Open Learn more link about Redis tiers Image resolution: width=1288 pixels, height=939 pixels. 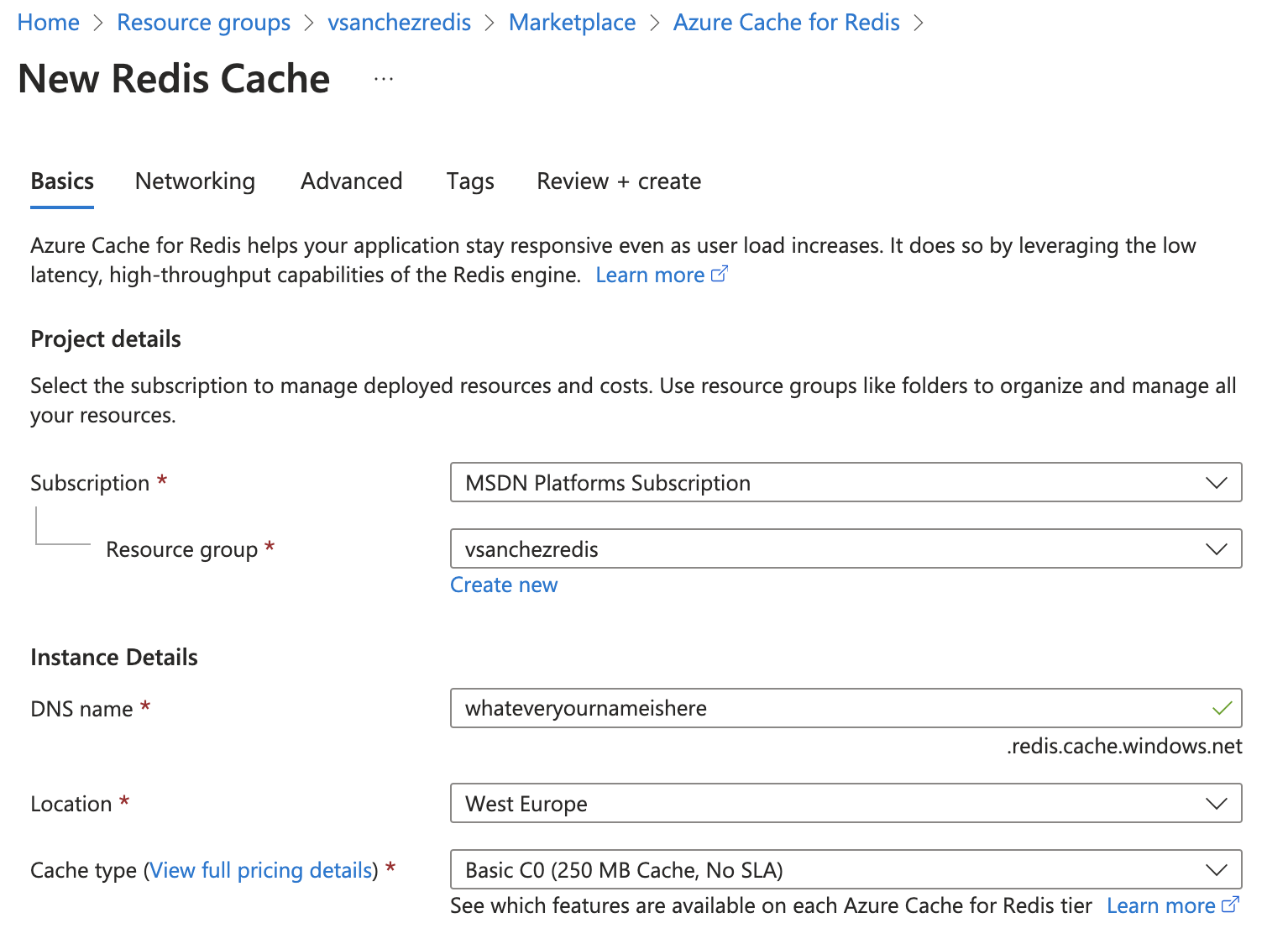click(1160, 905)
